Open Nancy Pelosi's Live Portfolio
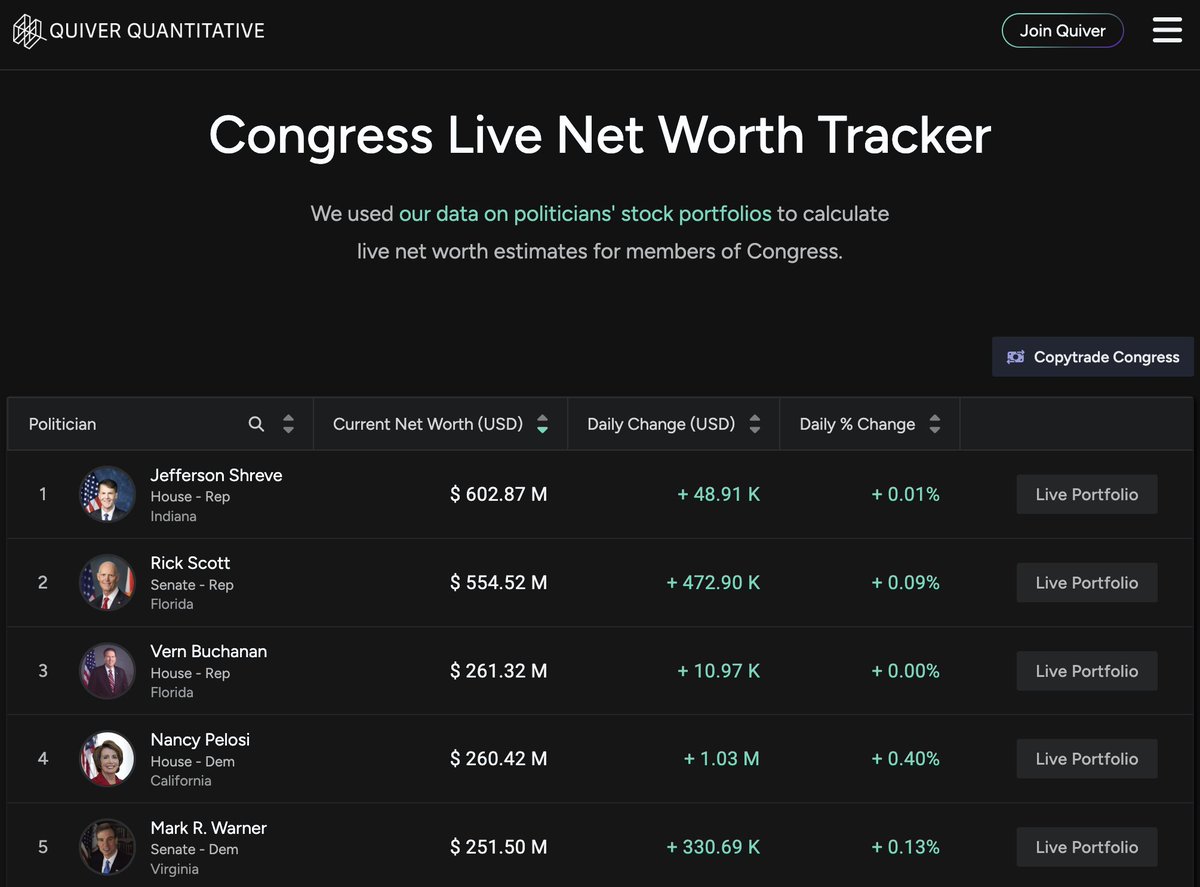The image size is (1200, 887). click(x=1087, y=759)
